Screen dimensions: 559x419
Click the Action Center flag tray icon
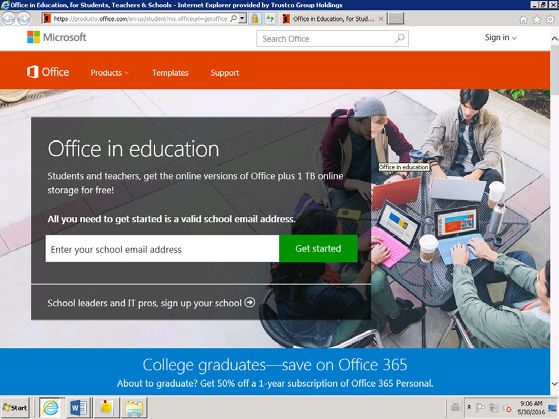pos(480,408)
